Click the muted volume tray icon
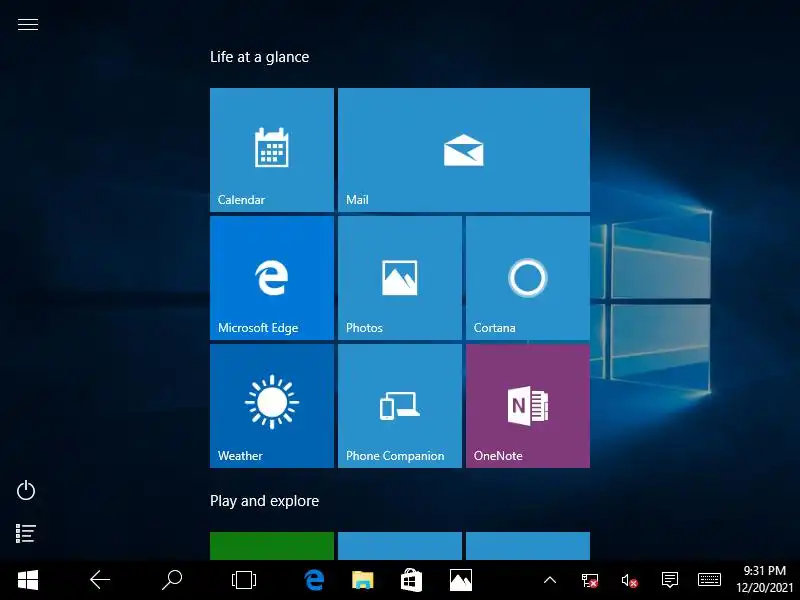The width and height of the screenshot is (800, 600). click(630, 580)
